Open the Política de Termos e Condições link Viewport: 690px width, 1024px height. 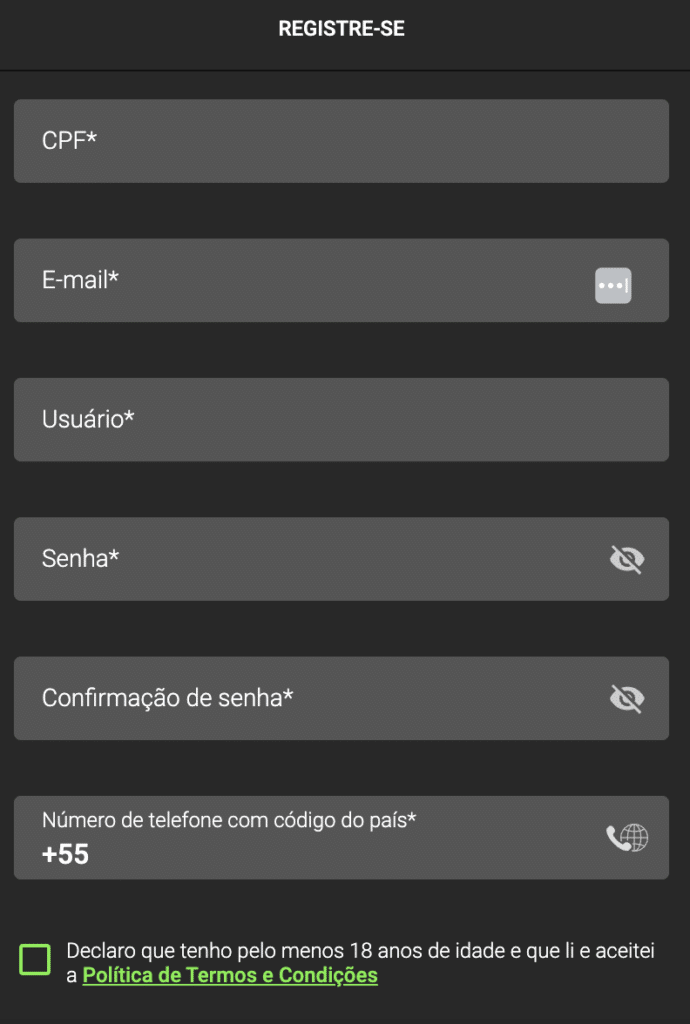[x=228, y=975]
